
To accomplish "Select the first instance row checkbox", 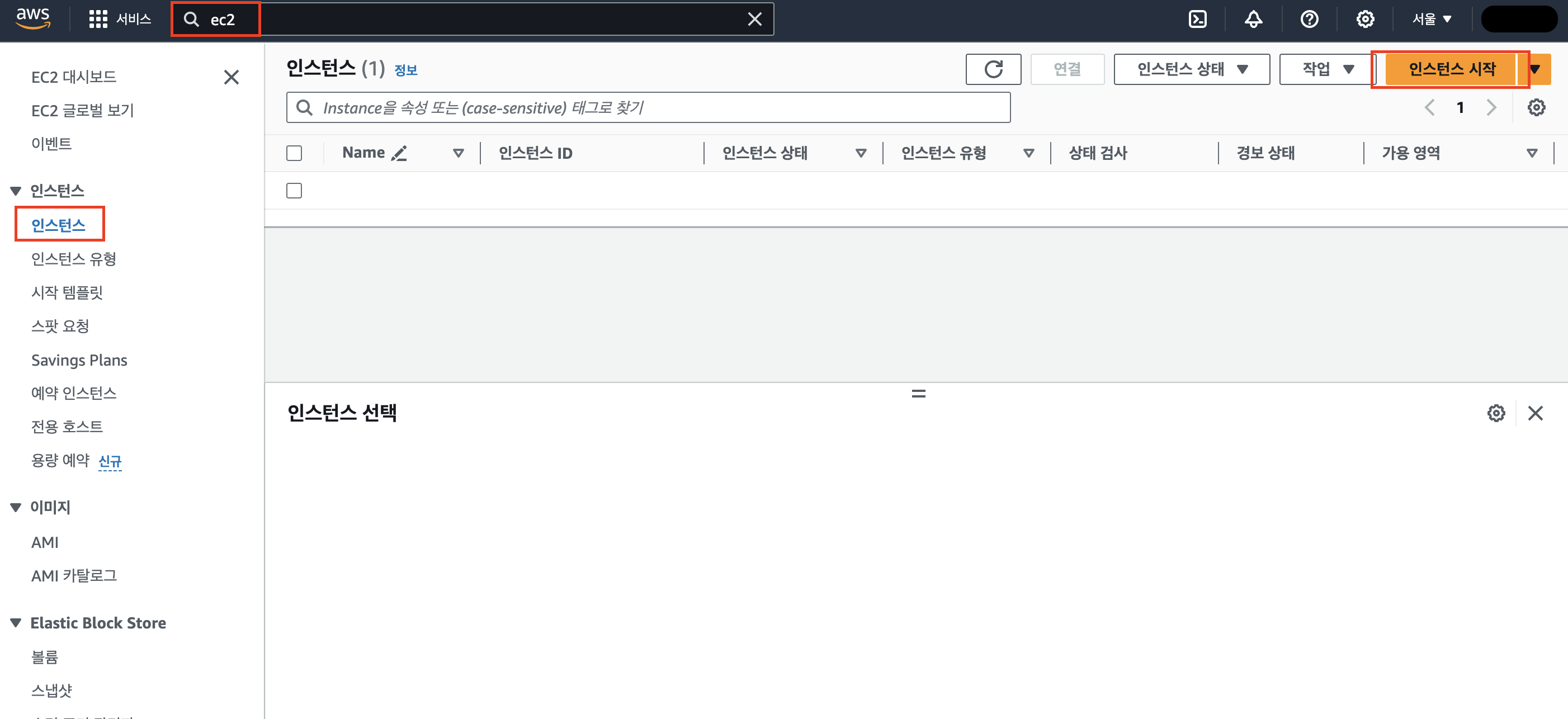I will [x=294, y=191].
